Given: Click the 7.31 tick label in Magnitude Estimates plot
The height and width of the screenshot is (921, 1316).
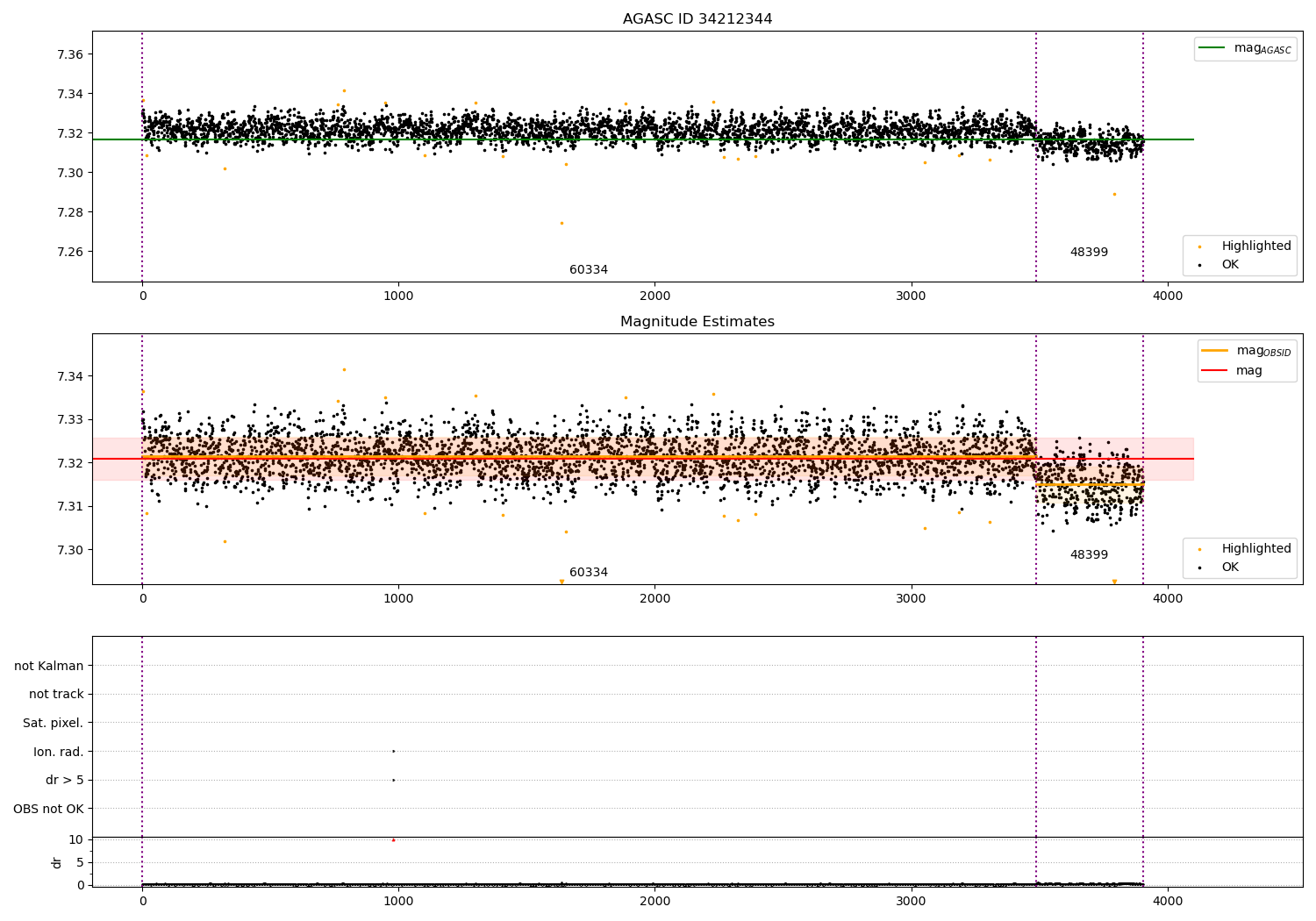Looking at the screenshot, I should [x=70, y=507].
